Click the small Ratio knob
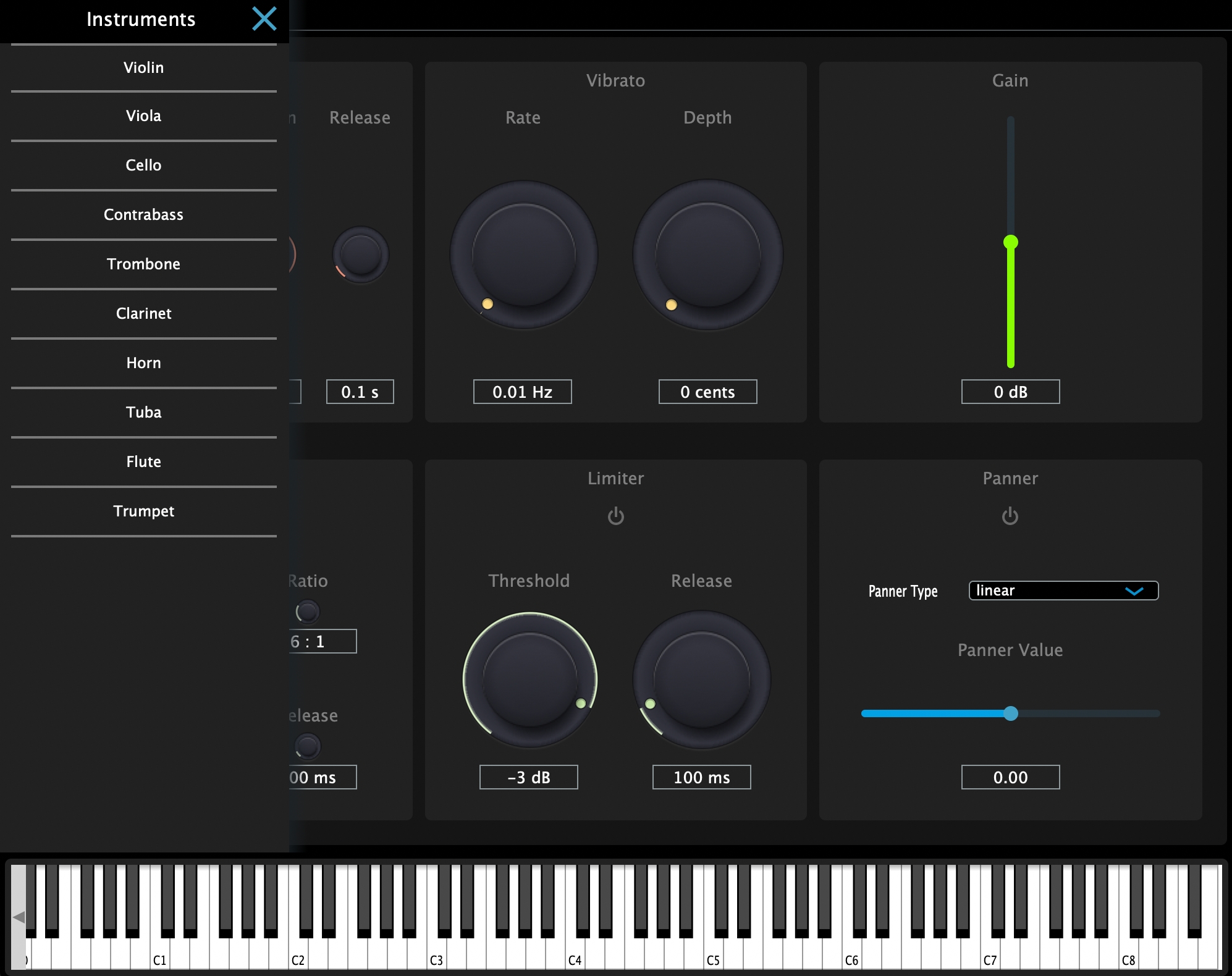1232x976 pixels. (x=308, y=612)
